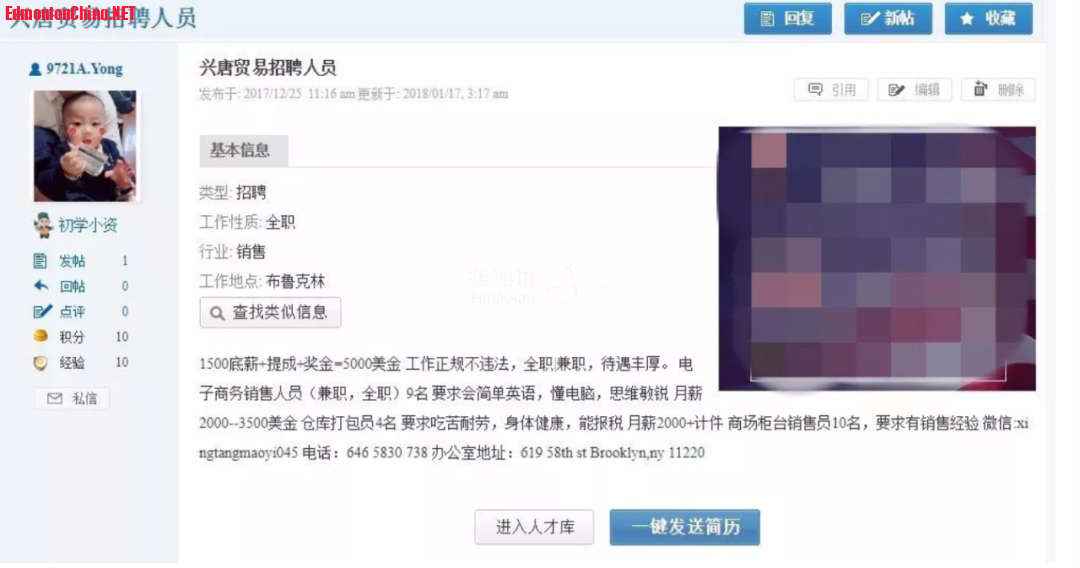The height and width of the screenshot is (568, 1080).
Task: View user's 回帖 replies arrow icon
Action: coord(41,285)
